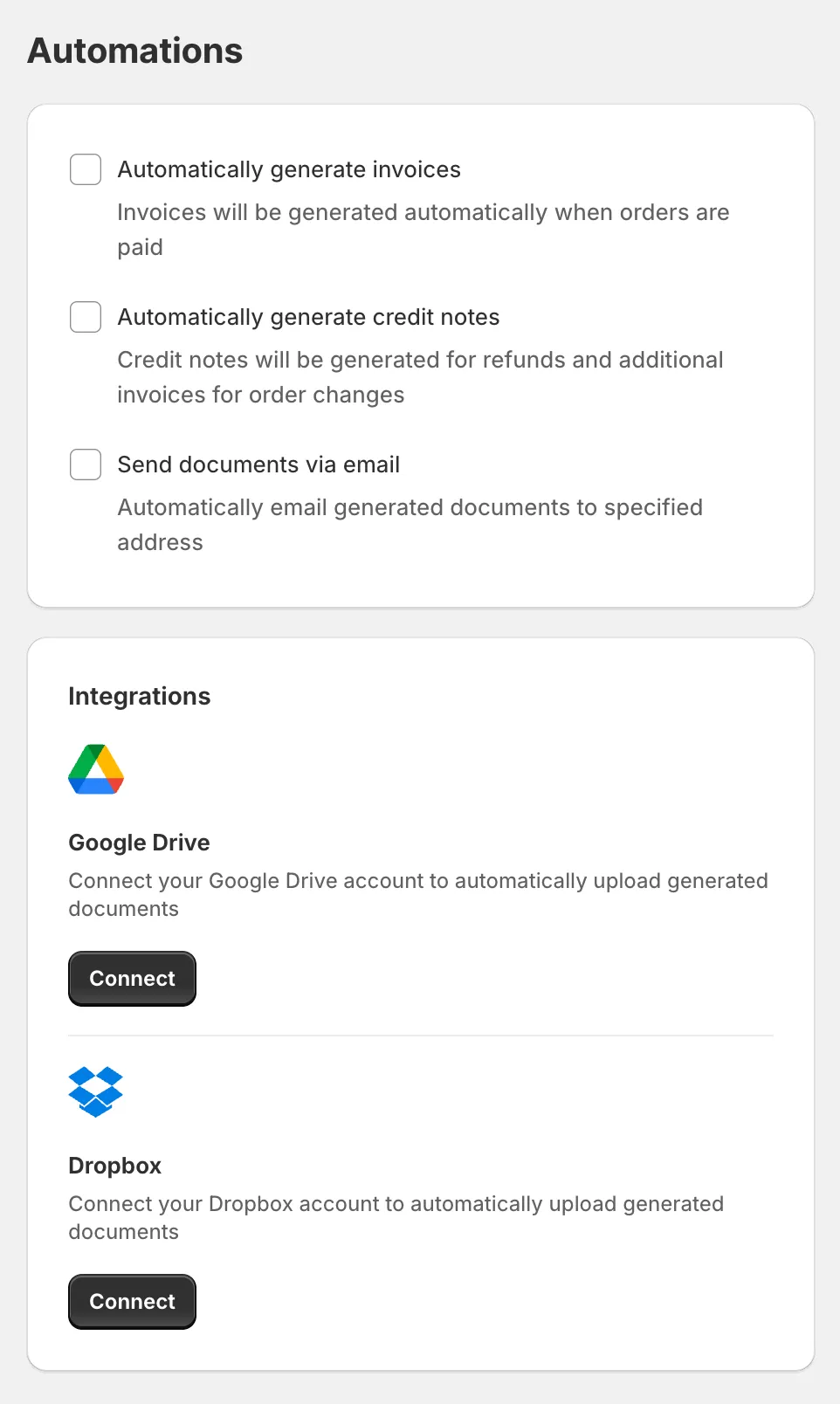
Task: Click the Automations page heading
Action: tap(134, 51)
